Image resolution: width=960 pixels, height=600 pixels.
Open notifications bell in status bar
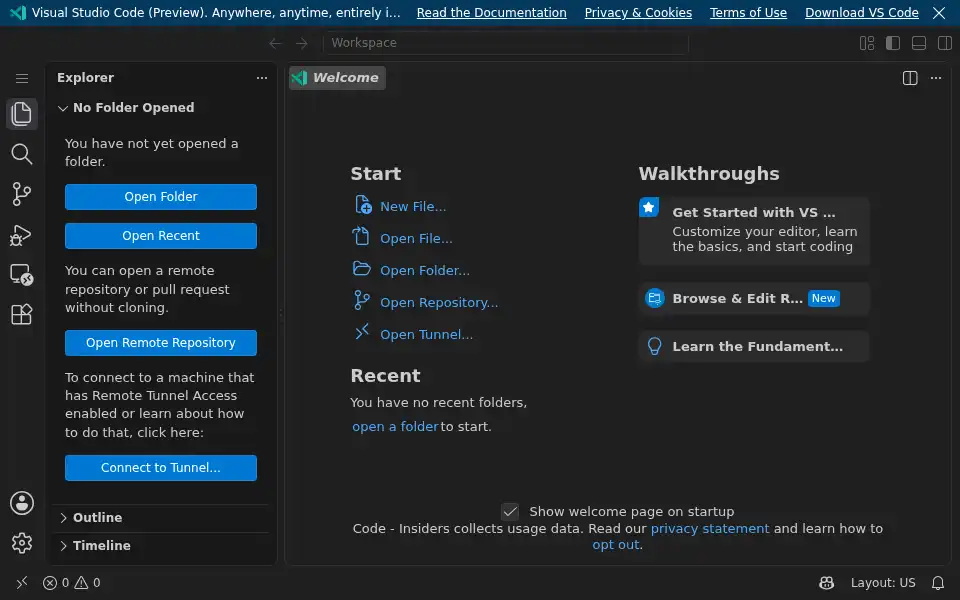click(937, 583)
